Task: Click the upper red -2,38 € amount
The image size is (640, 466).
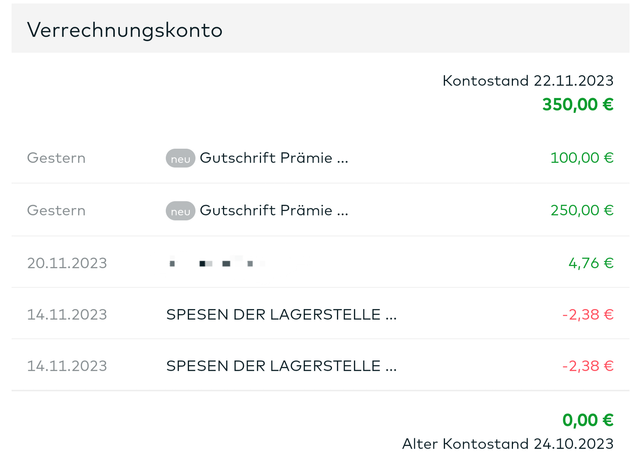Action: (588, 314)
